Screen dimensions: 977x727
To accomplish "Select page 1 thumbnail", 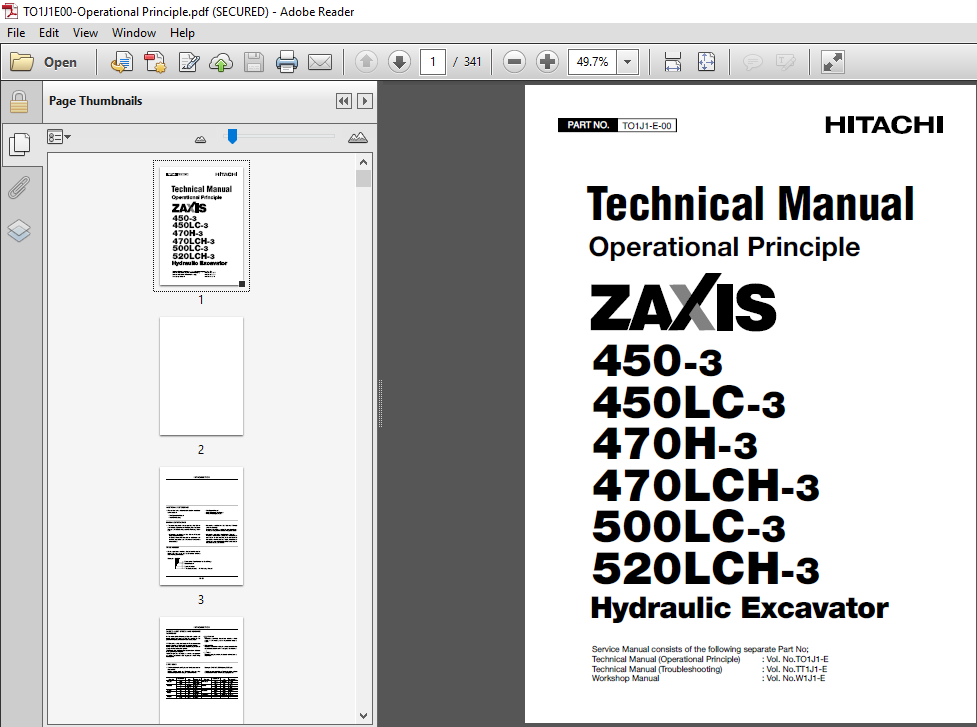I will point(201,226).
